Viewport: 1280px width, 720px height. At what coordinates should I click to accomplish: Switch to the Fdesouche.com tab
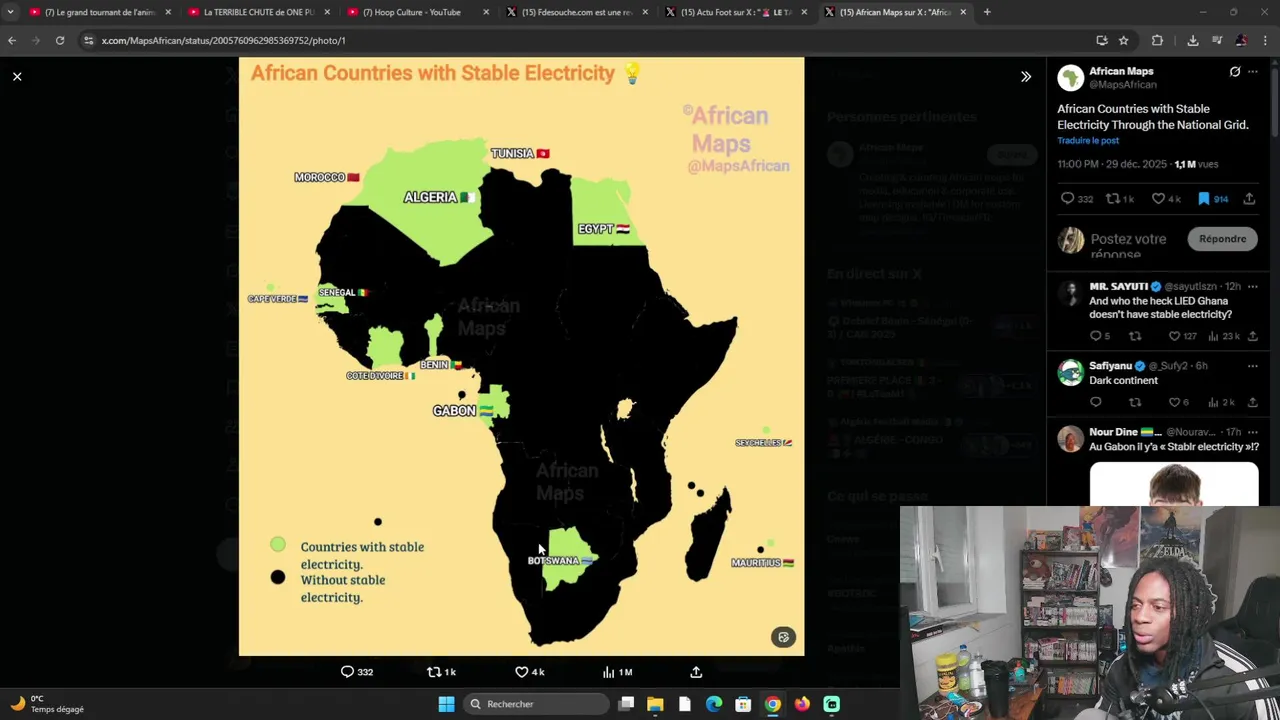[577, 12]
